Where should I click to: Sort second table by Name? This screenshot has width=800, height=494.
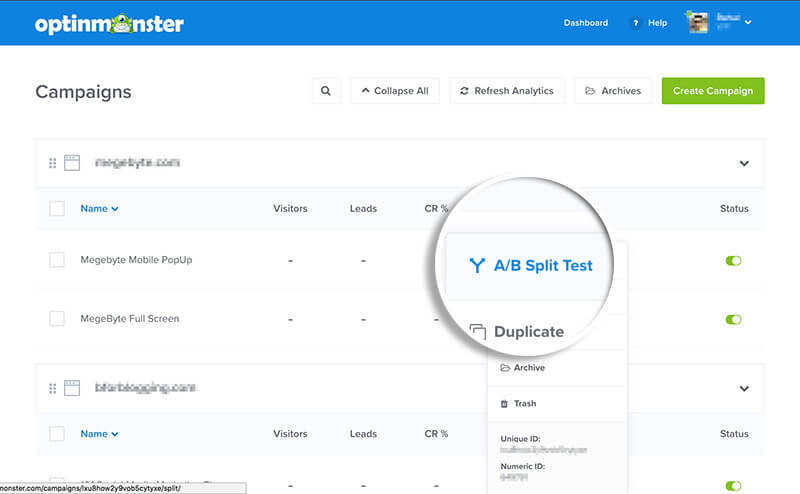pyautogui.click(x=99, y=434)
